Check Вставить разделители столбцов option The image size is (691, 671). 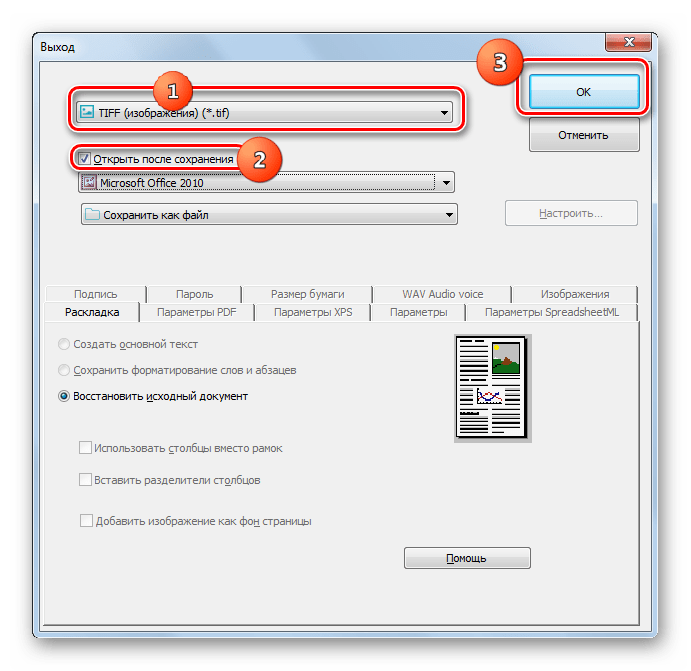[85, 479]
